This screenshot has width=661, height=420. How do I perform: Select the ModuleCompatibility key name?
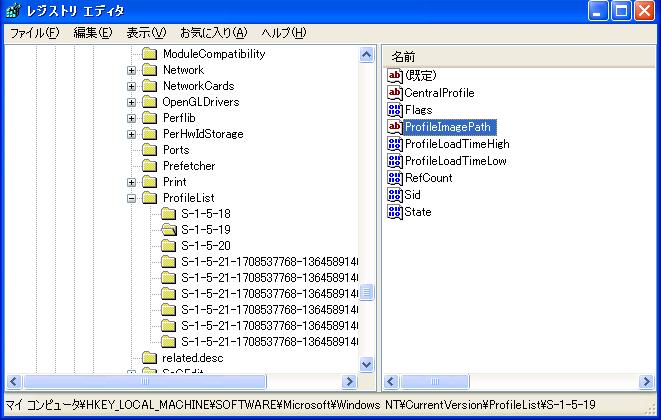(214, 54)
